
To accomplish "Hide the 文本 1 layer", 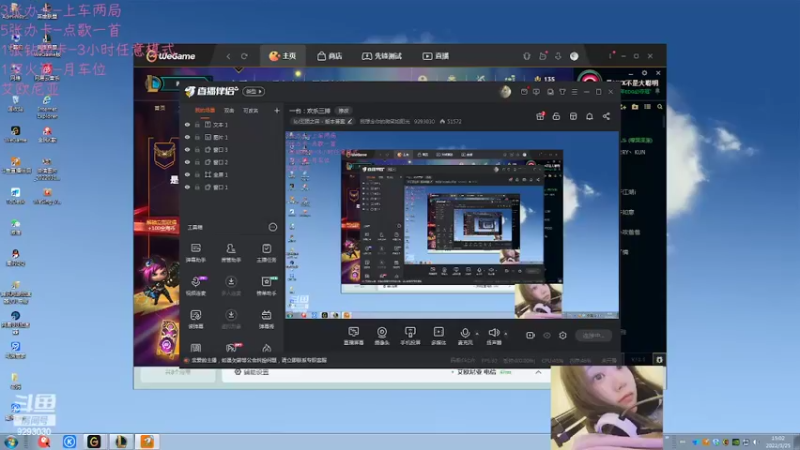I will [187, 124].
